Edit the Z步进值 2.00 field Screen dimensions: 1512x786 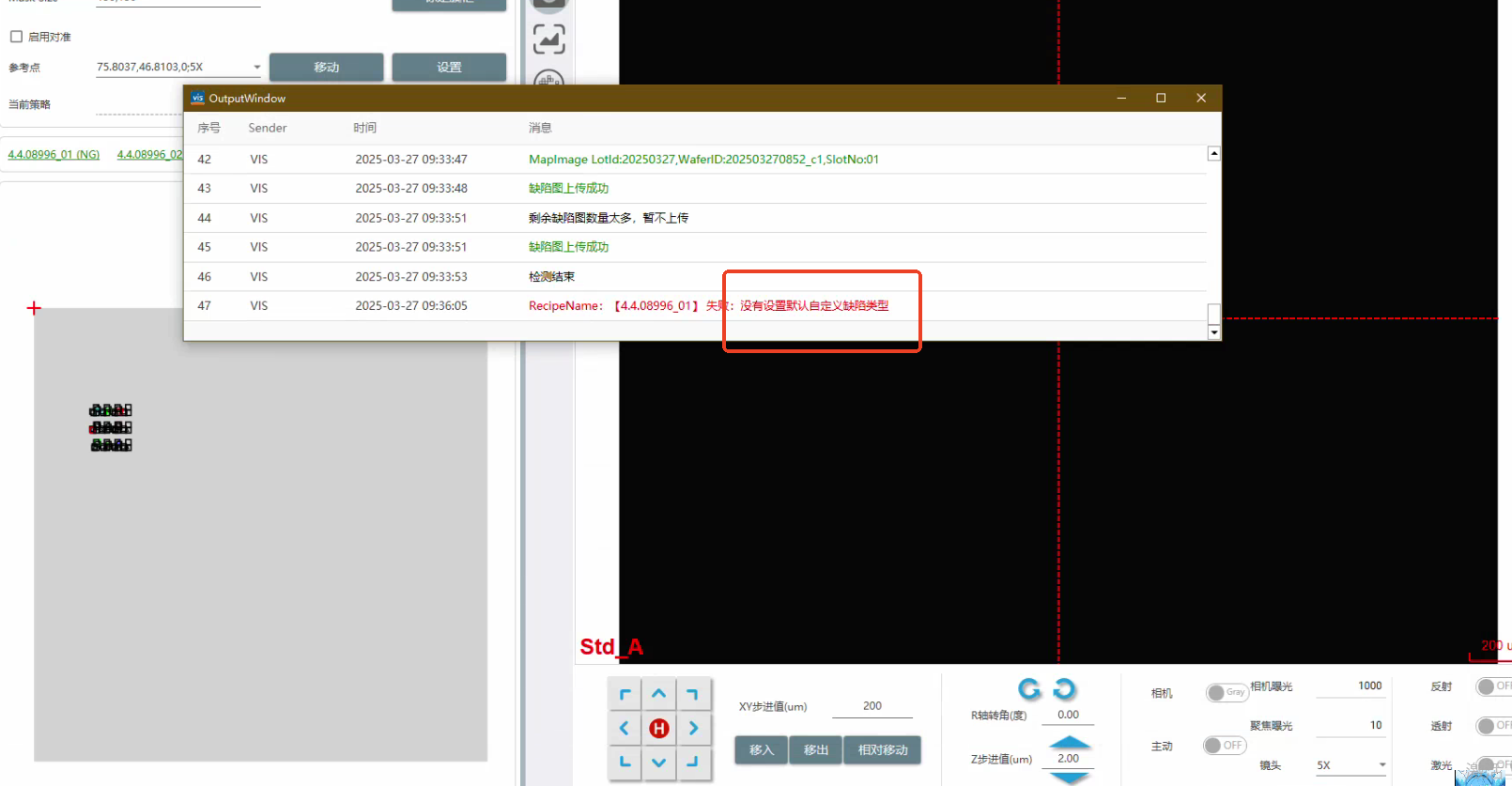click(x=1069, y=759)
